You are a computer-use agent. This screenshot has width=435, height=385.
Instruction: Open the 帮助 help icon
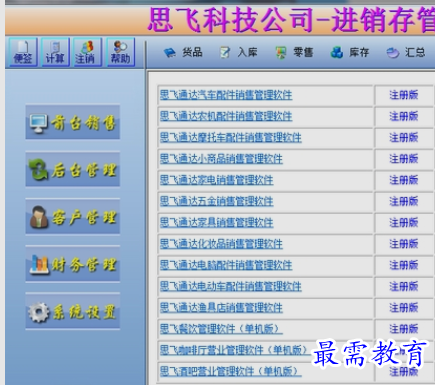tap(120, 52)
